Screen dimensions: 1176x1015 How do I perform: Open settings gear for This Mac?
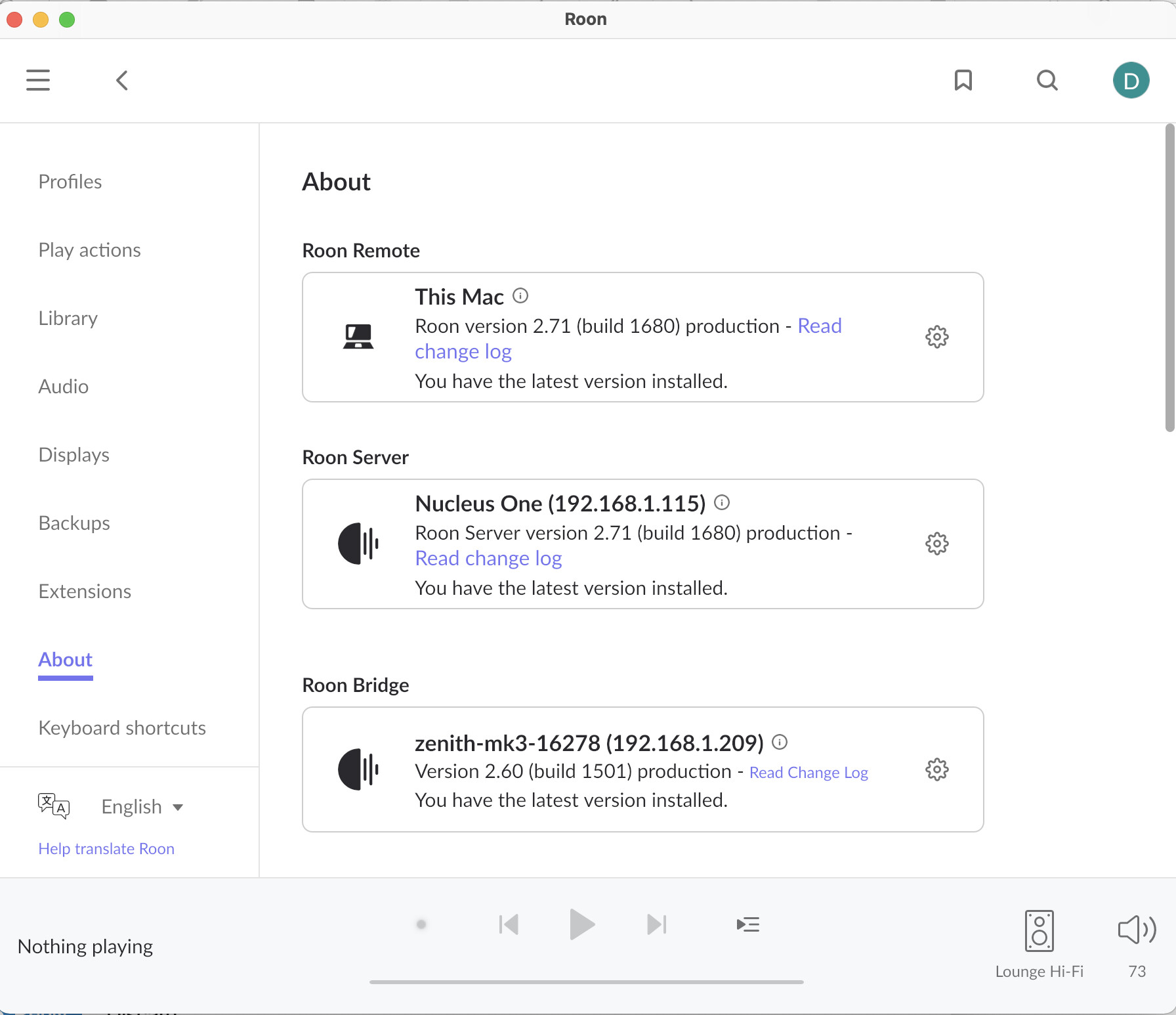click(x=937, y=337)
